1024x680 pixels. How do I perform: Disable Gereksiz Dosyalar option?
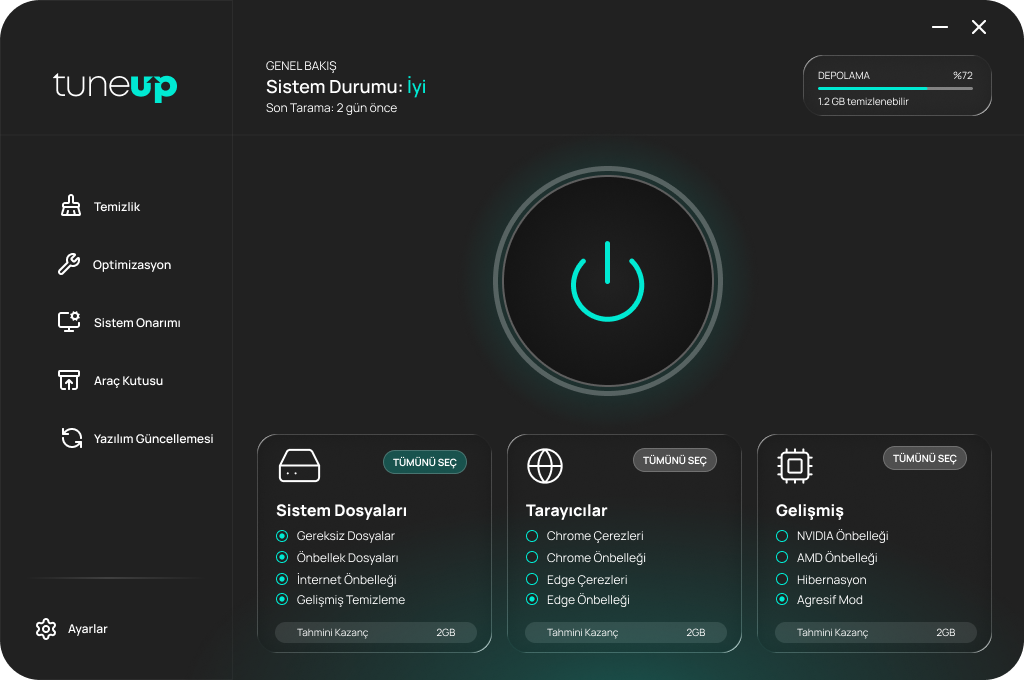pos(281,536)
